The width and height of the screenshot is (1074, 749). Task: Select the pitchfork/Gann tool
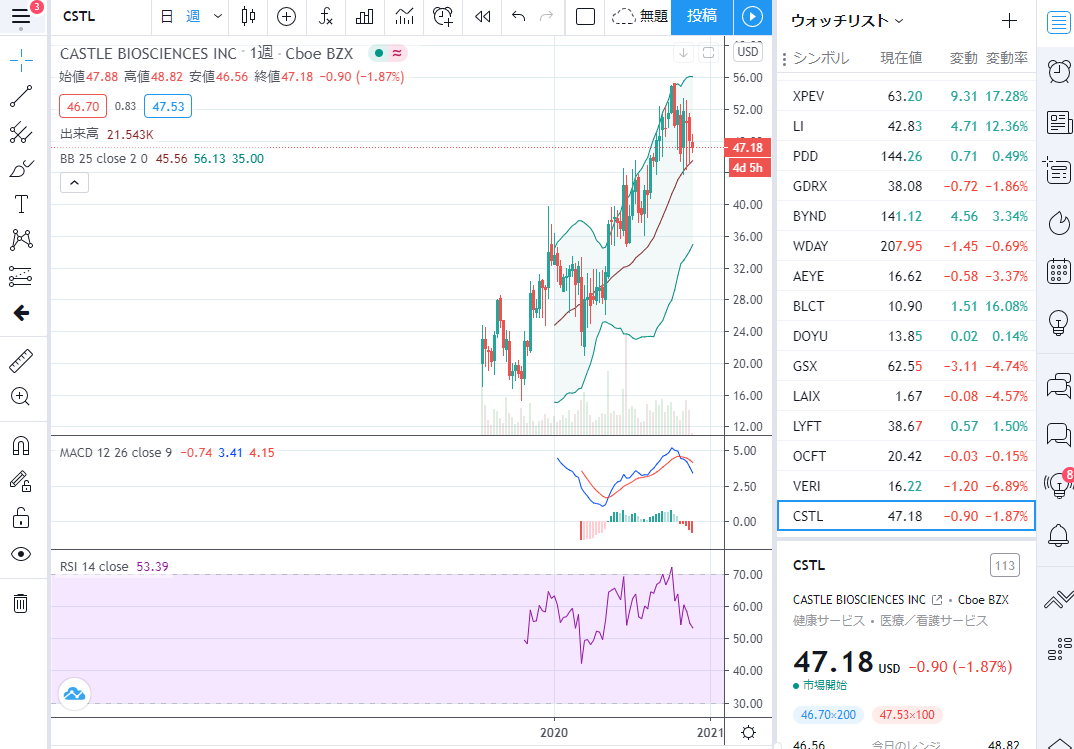pos(21,132)
